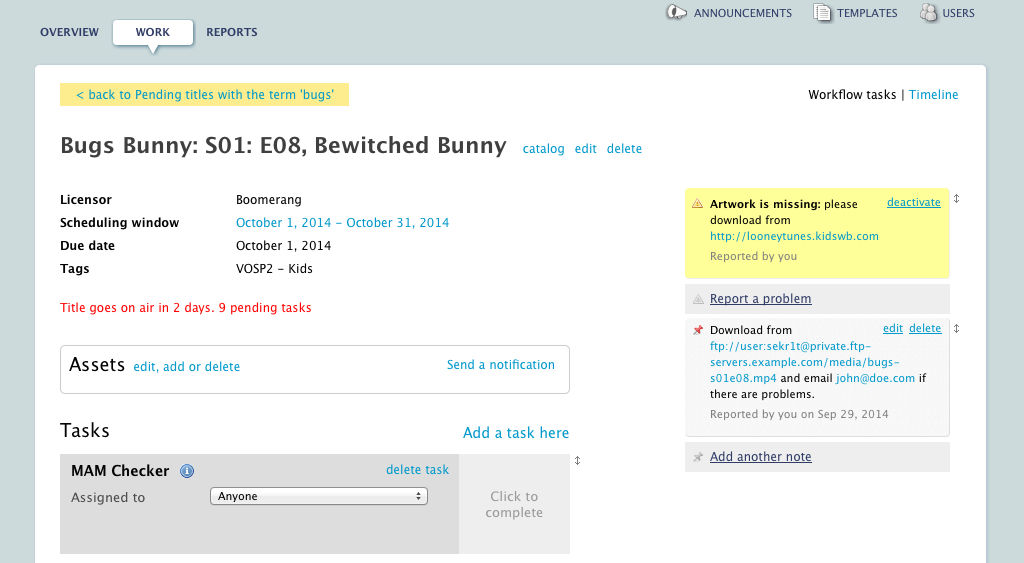Delete the Download from note
1024x563 pixels.
click(925, 329)
